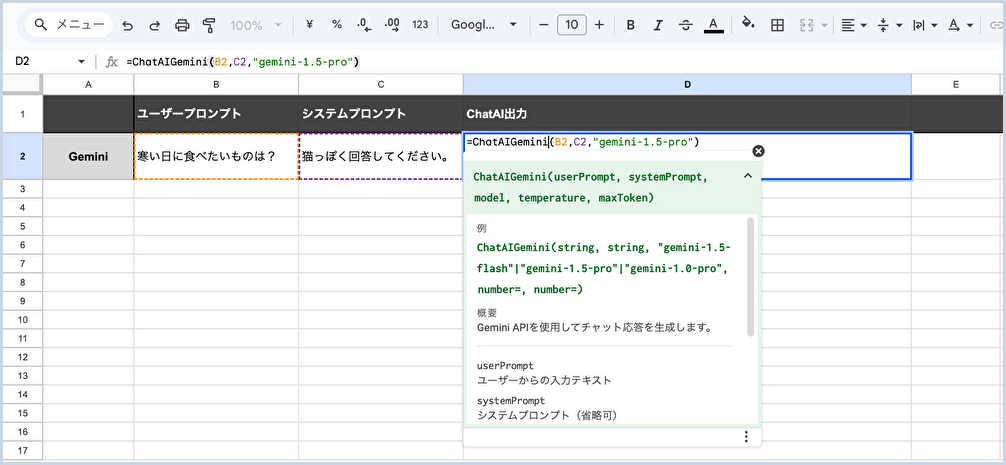Edit the font size field showing 10
The height and width of the screenshot is (465, 1006).
(x=572, y=25)
